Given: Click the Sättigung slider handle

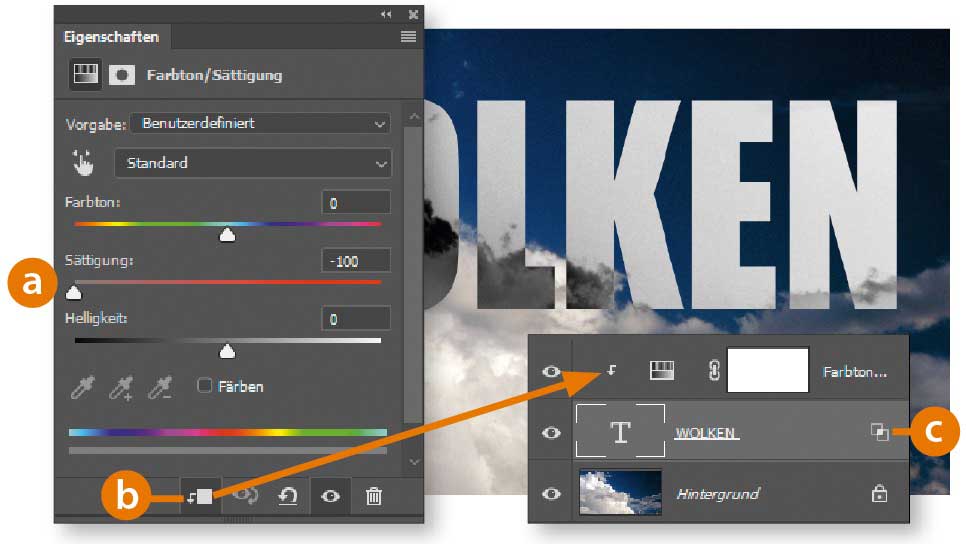Looking at the screenshot, I should (73, 292).
